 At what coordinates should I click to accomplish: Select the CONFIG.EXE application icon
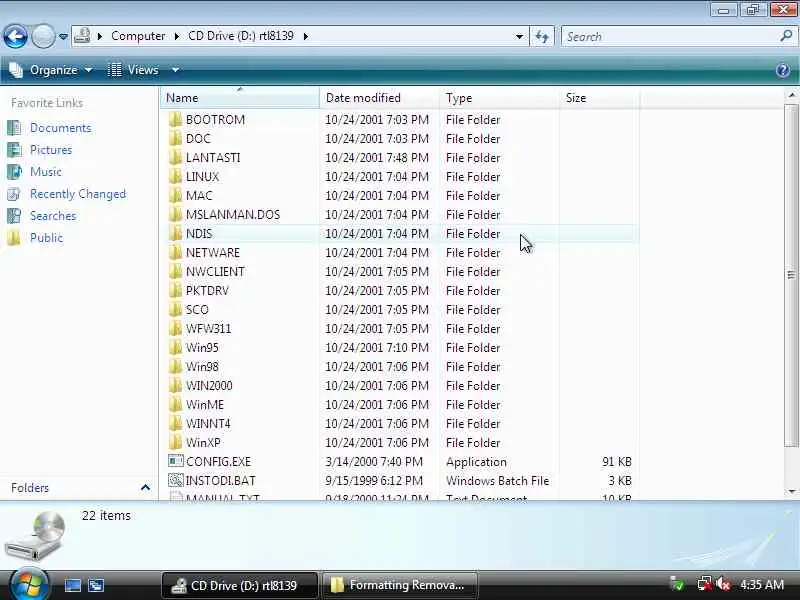tap(176, 461)
